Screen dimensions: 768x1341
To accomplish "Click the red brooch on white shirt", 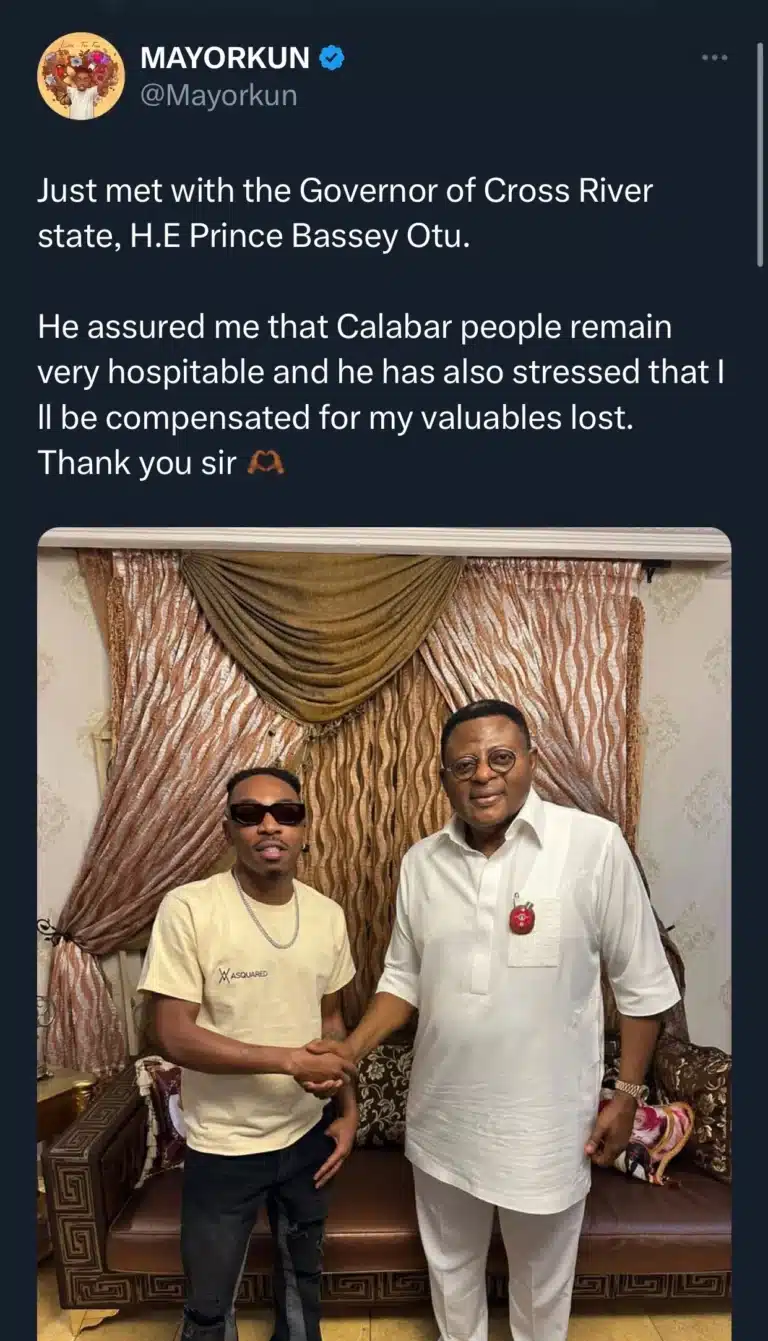I will click(522, 915).
